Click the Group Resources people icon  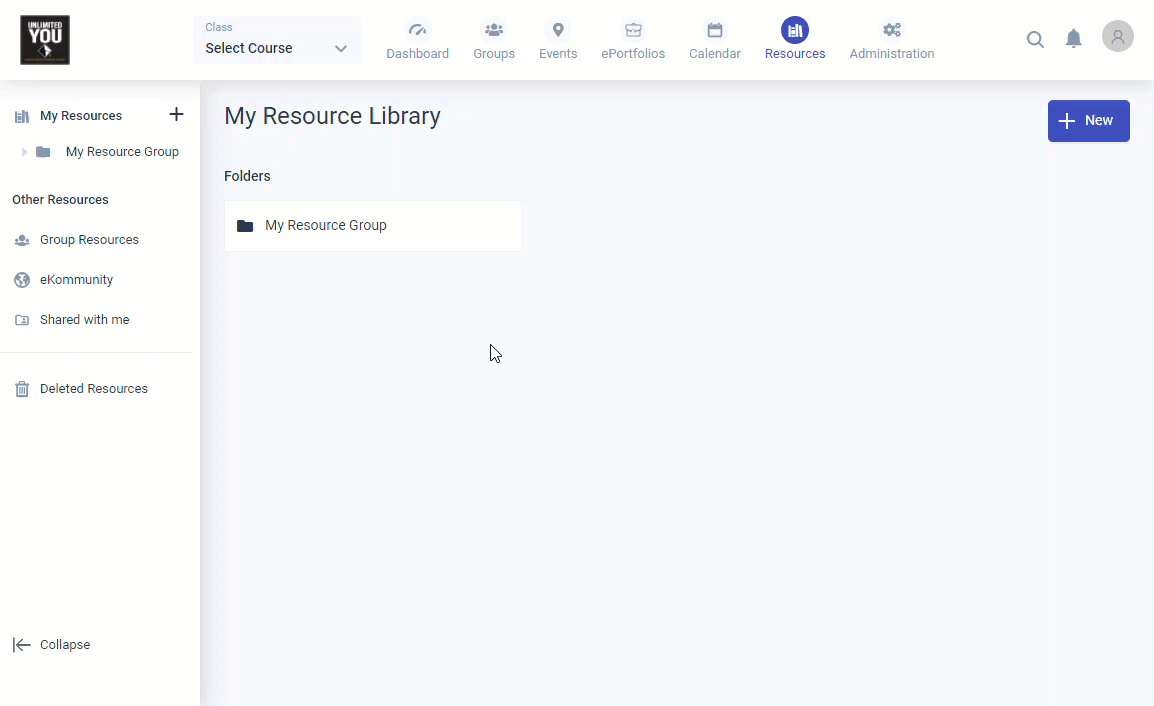click(22, 240)
